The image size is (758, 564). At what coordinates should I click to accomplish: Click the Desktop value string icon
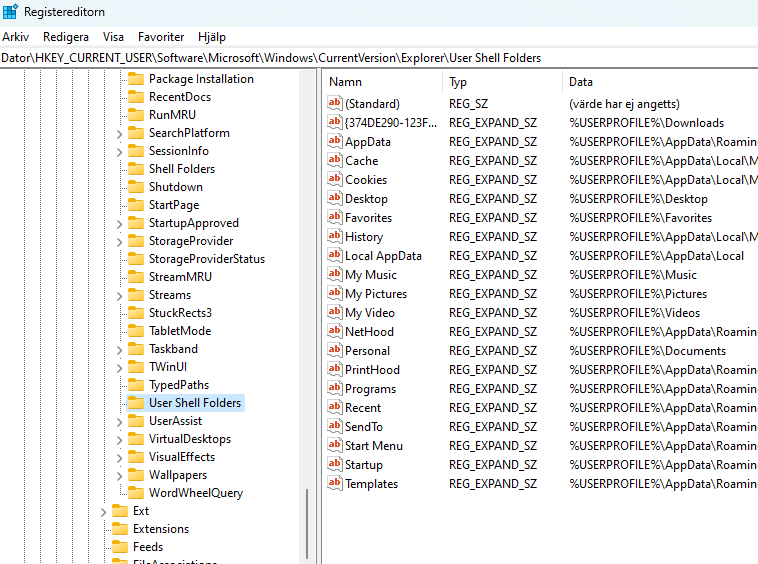[x=335, y=198]
